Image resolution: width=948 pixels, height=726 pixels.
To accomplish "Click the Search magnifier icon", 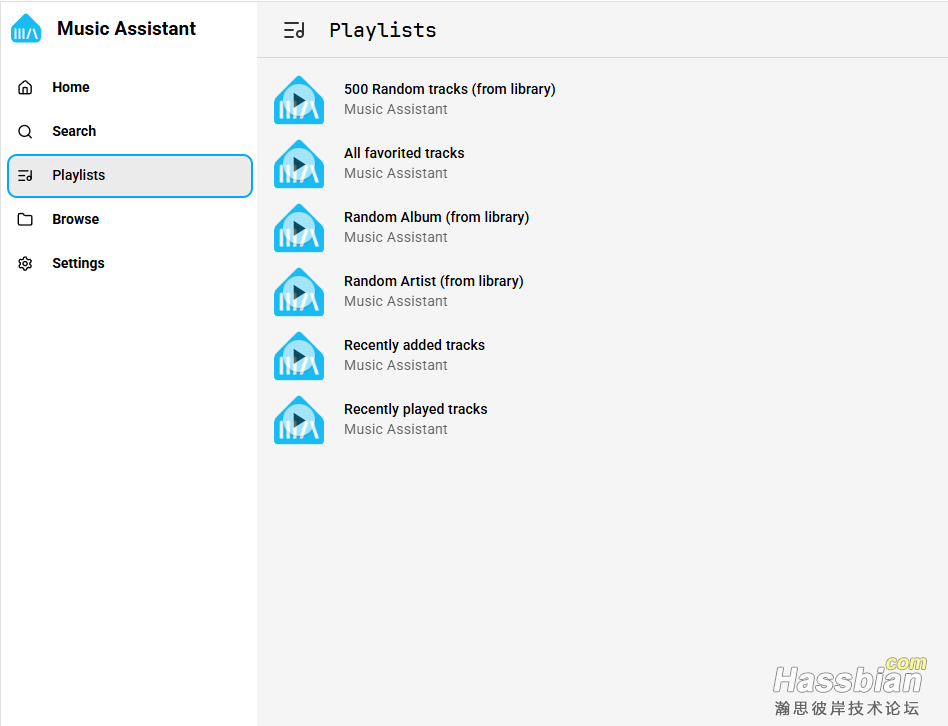I will tap(26, 131).
